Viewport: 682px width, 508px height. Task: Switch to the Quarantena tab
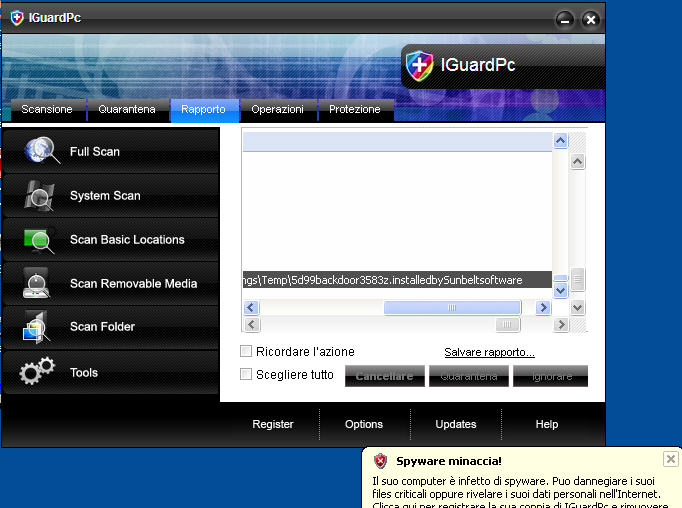pyautogui.click(x=127, y=110)
